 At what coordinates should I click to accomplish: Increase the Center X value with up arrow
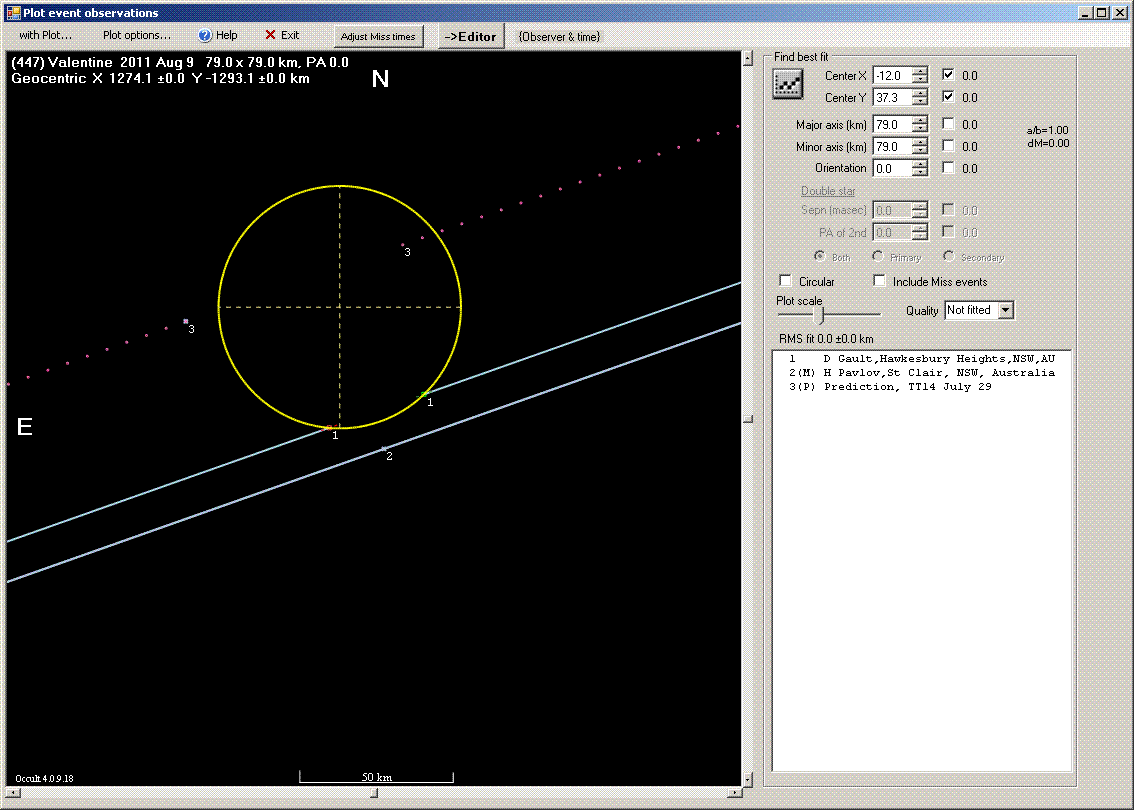coord(920,72)
